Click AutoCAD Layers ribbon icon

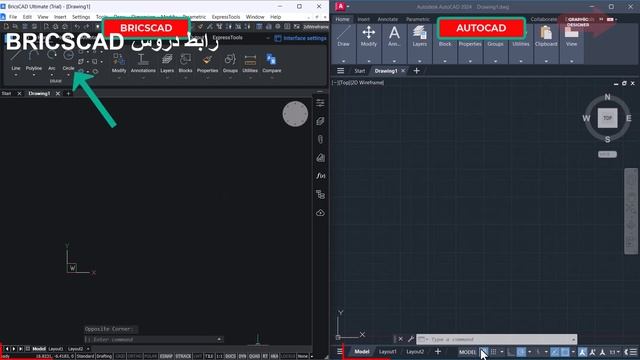[x=419, y=33]
